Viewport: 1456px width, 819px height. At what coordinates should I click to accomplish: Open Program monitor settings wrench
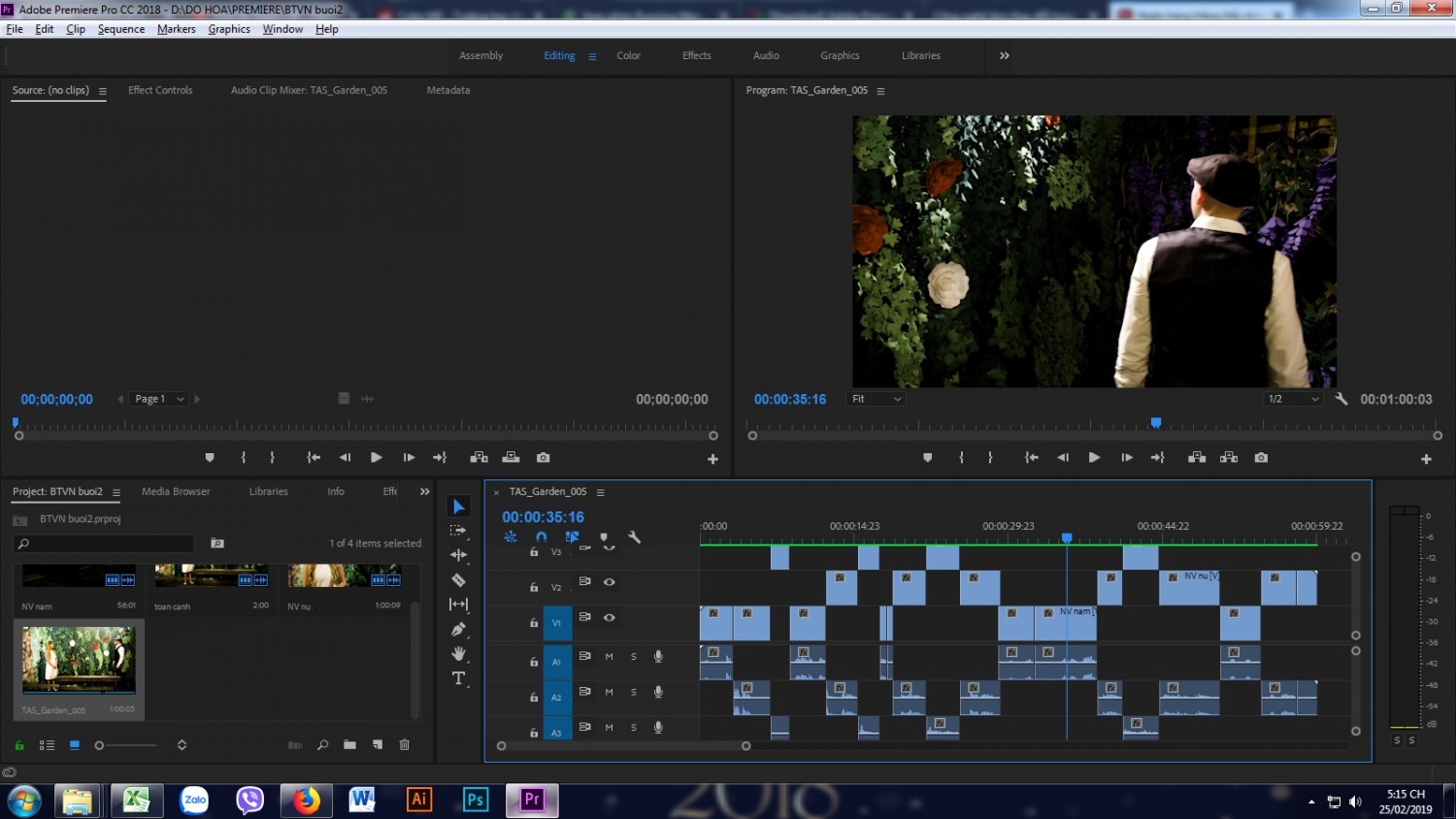click(x=1341, y=399)
